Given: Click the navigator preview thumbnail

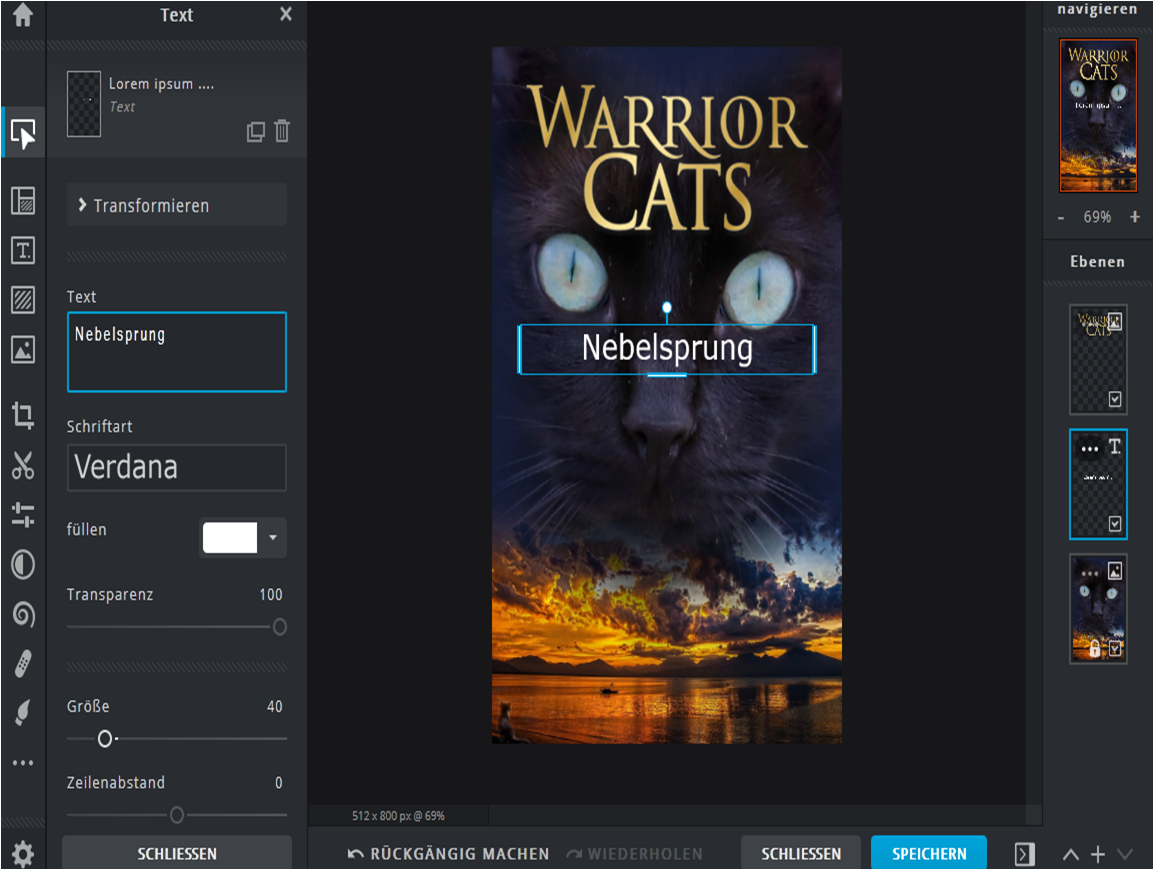Looking at the screenshot, I should [x=1098, y=116].
